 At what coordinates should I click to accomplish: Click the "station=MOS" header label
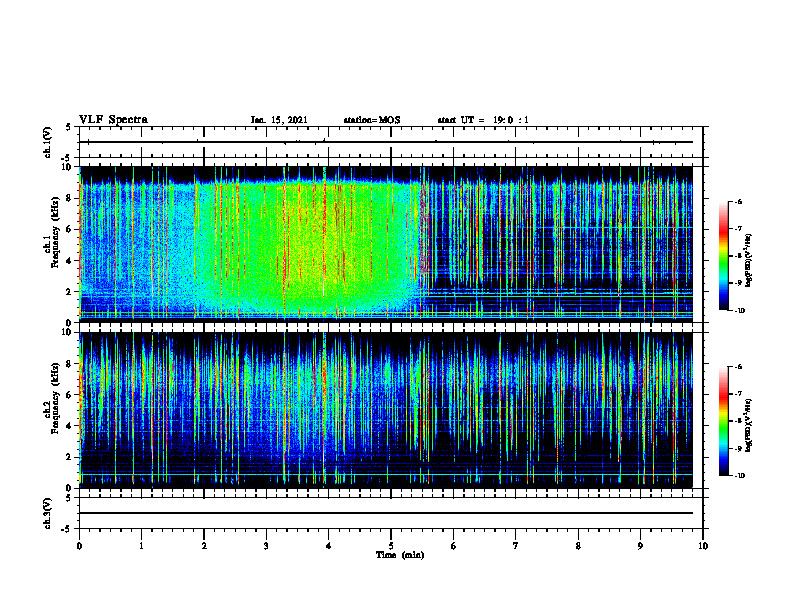[x=372, y=120]
